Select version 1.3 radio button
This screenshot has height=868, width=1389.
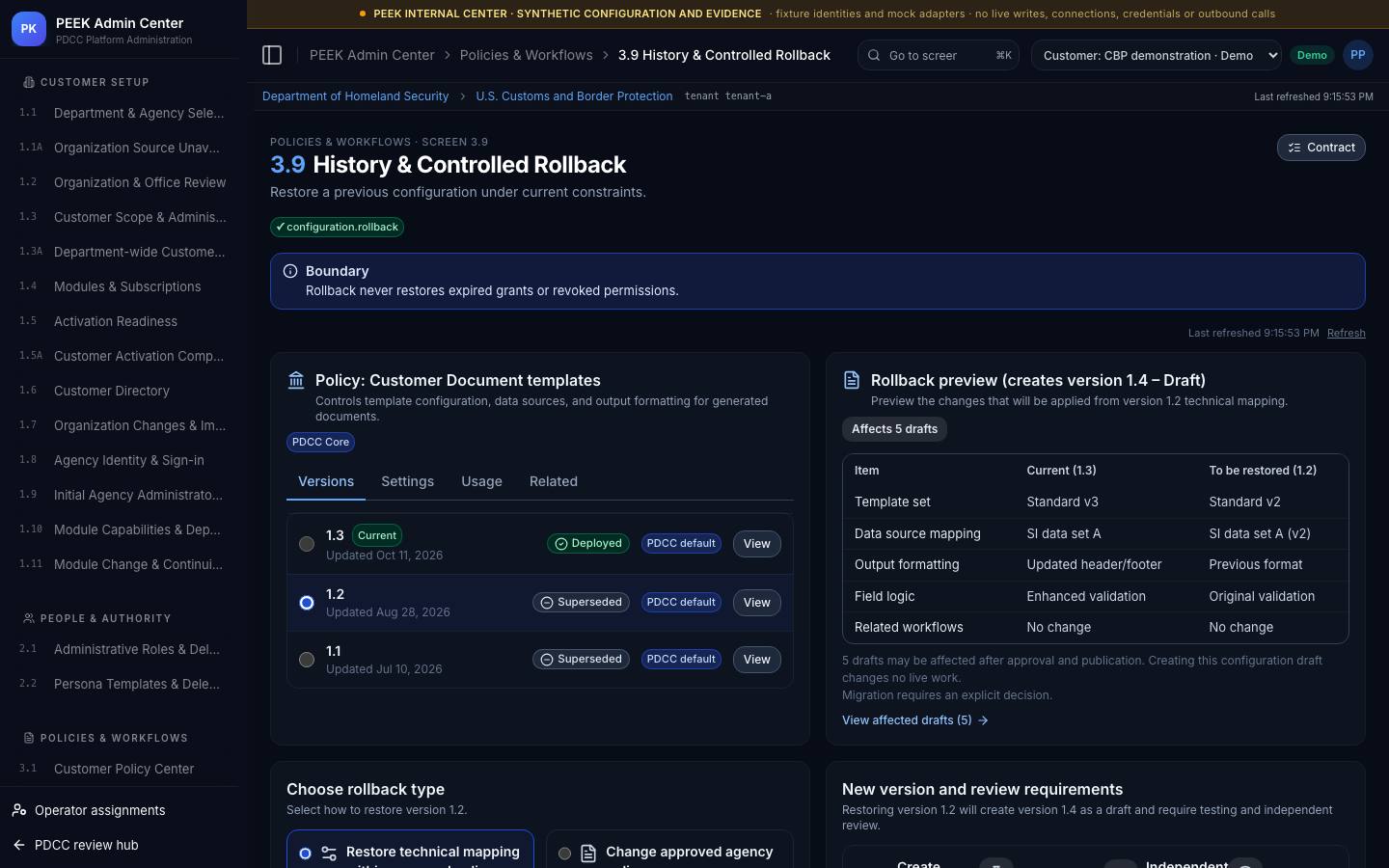coord(307,544)
